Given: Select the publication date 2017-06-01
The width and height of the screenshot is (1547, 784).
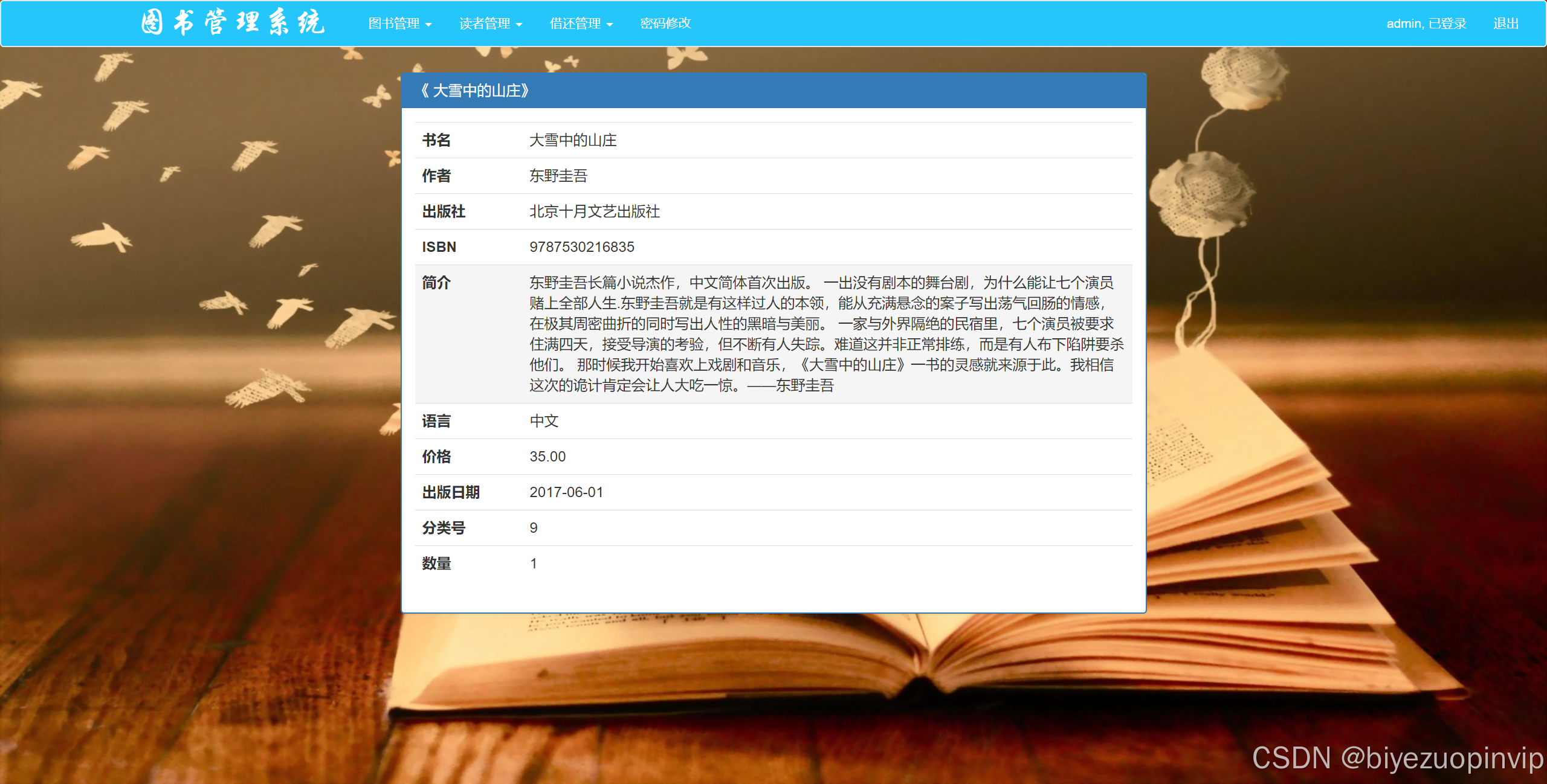Looking at the screenshot, I should [x=566, y=492].
